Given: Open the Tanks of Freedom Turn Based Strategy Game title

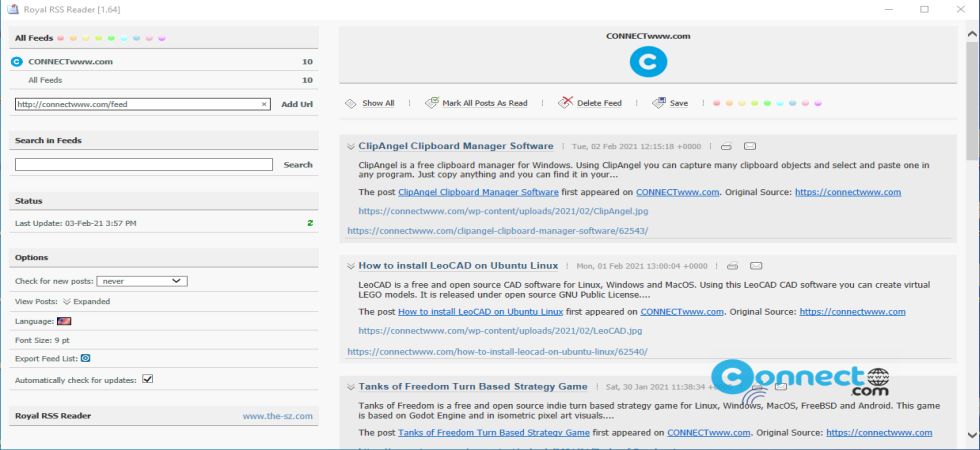Looking at the screenshot, I should coord(472,386).
